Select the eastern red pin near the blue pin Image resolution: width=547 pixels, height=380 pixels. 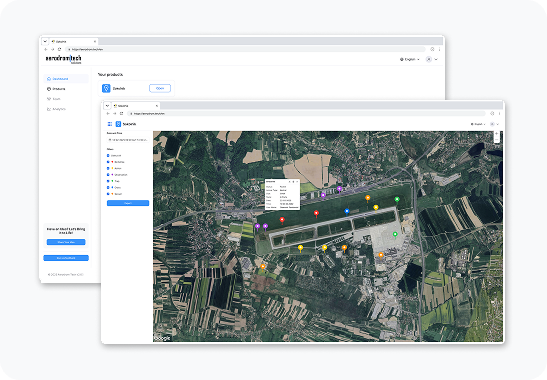point(316,213)
